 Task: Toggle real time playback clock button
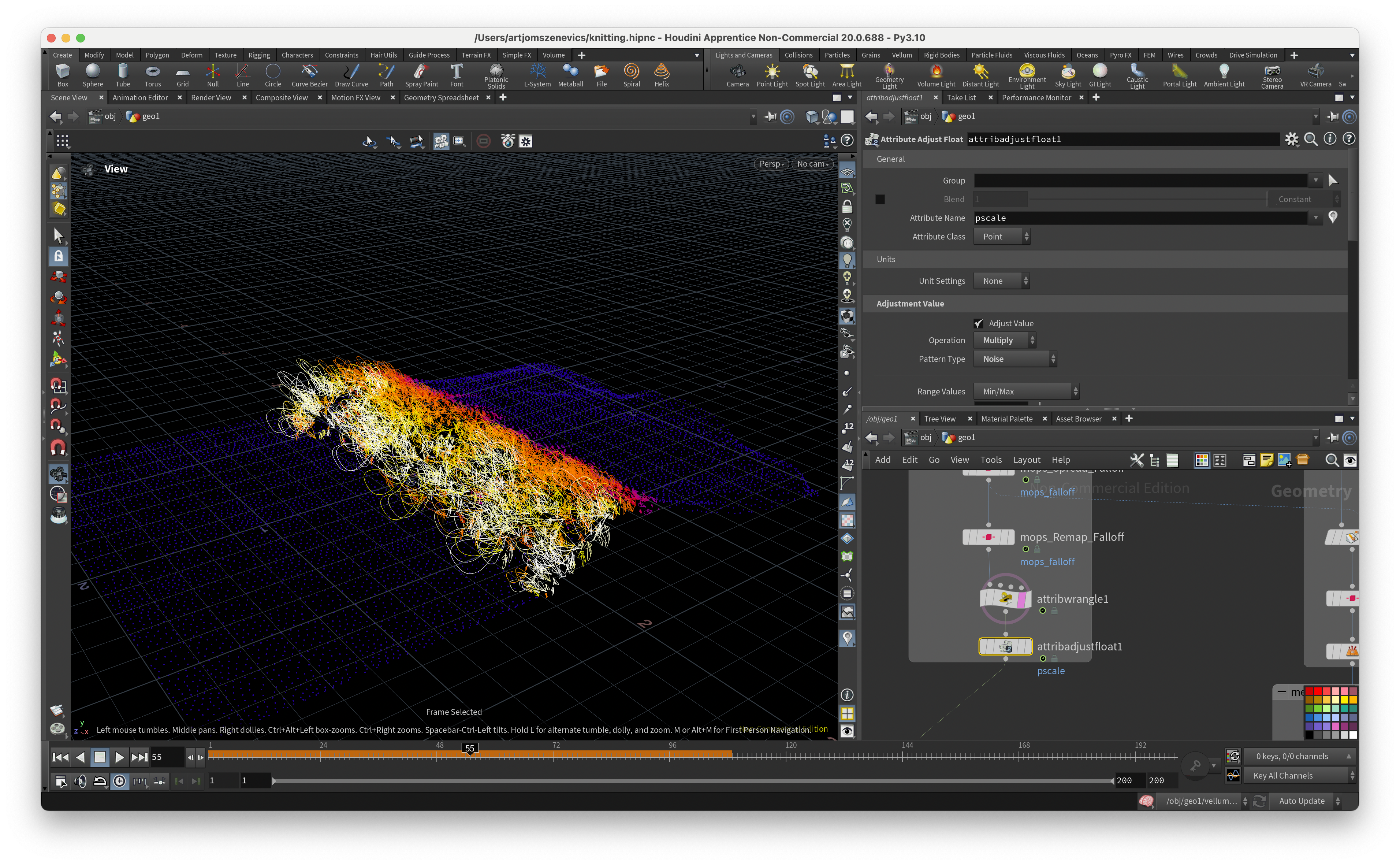point(119,781)
